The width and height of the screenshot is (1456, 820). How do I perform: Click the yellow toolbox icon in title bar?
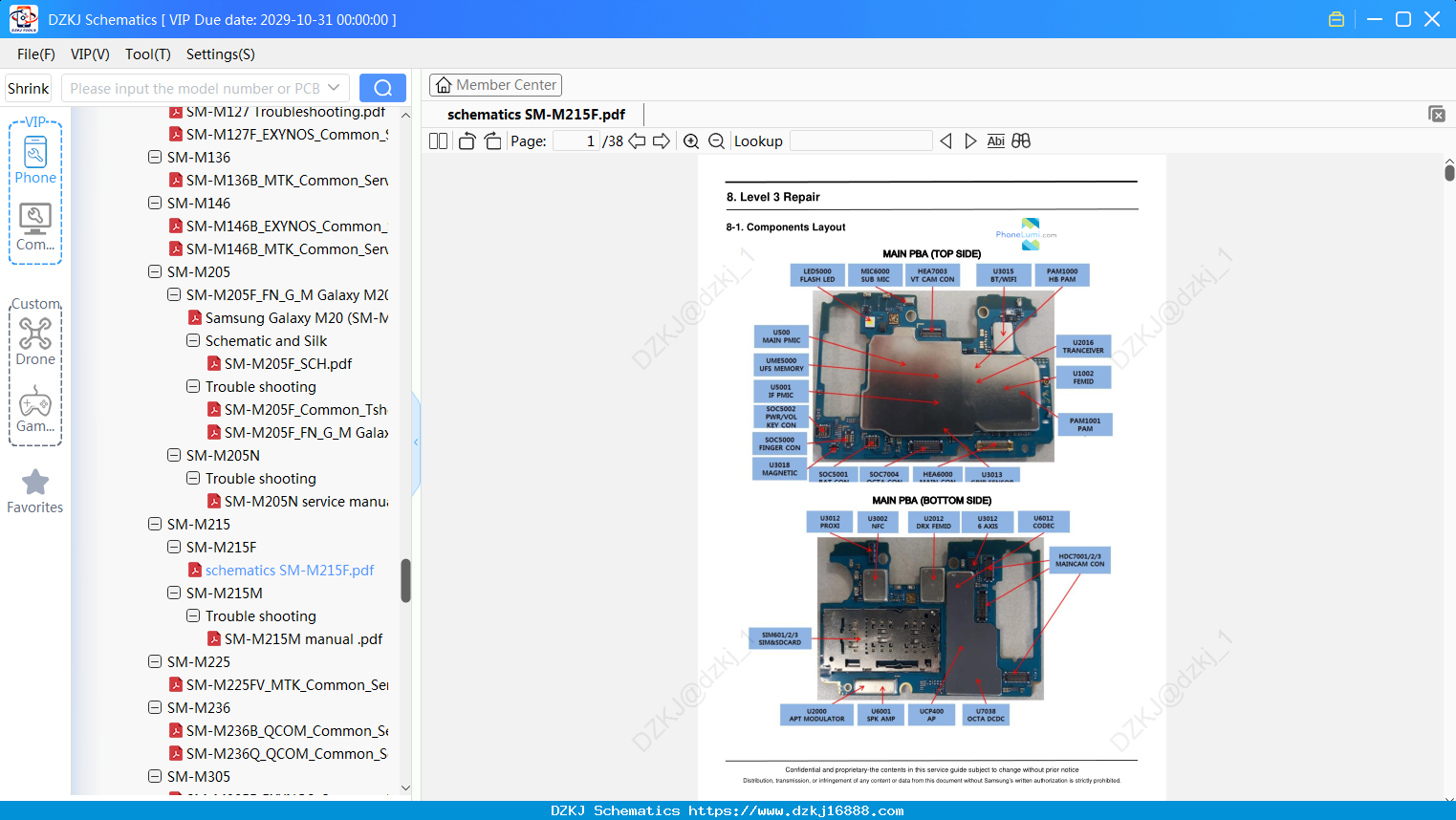coord(1336,19)
